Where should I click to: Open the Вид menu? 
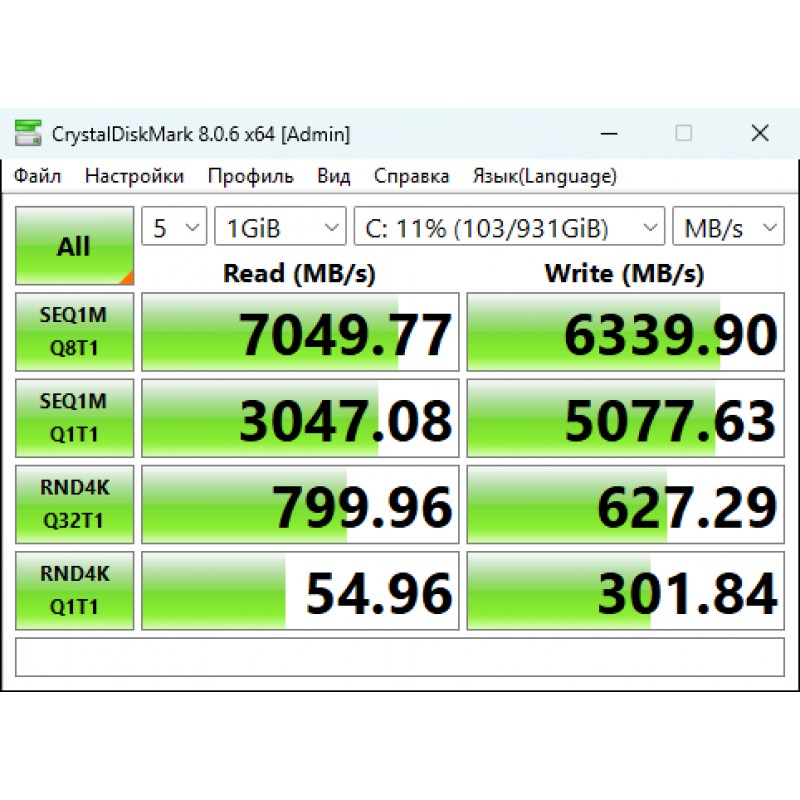click(334, 177)
